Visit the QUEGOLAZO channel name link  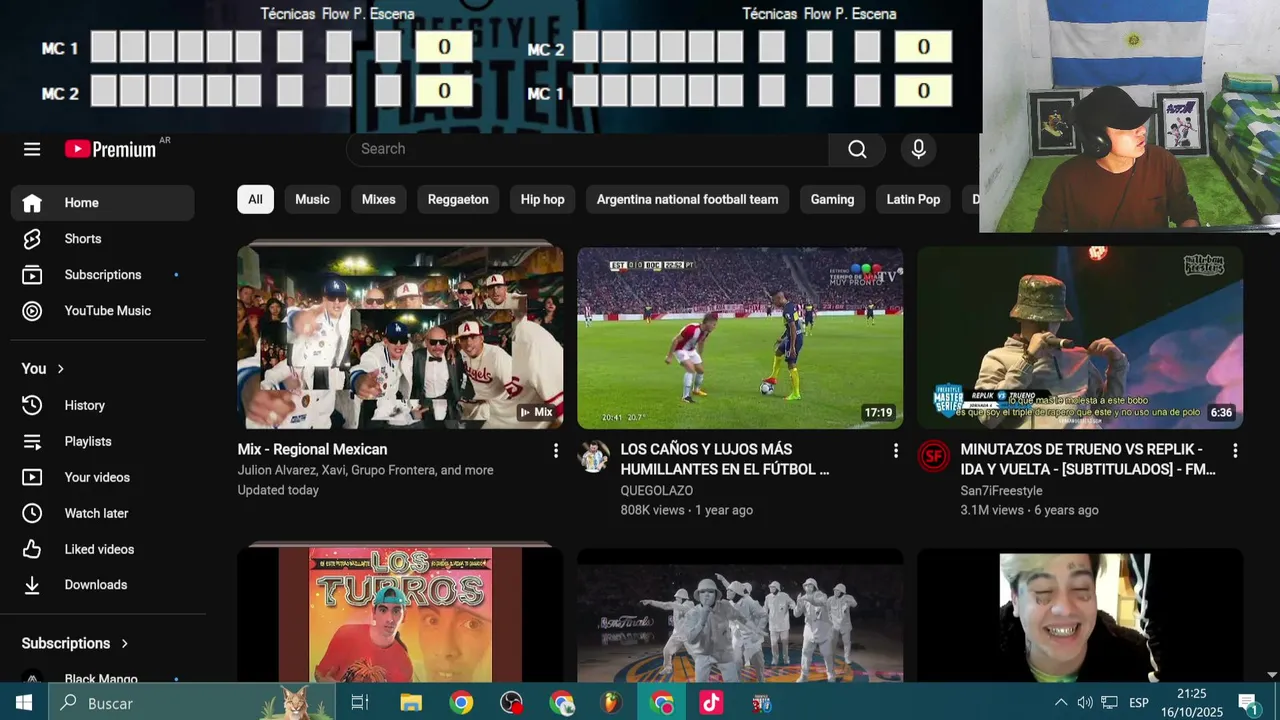(656, 491)
